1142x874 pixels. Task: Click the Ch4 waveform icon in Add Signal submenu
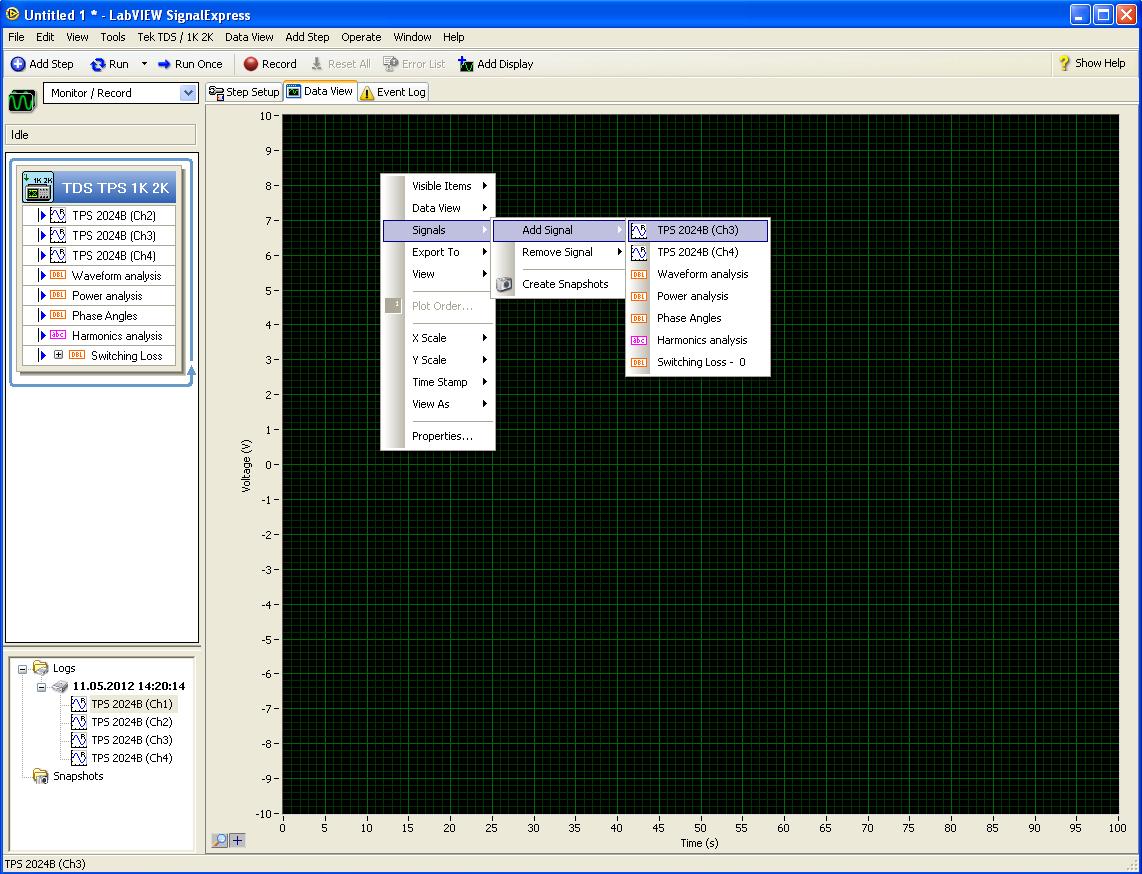point(639,252)
